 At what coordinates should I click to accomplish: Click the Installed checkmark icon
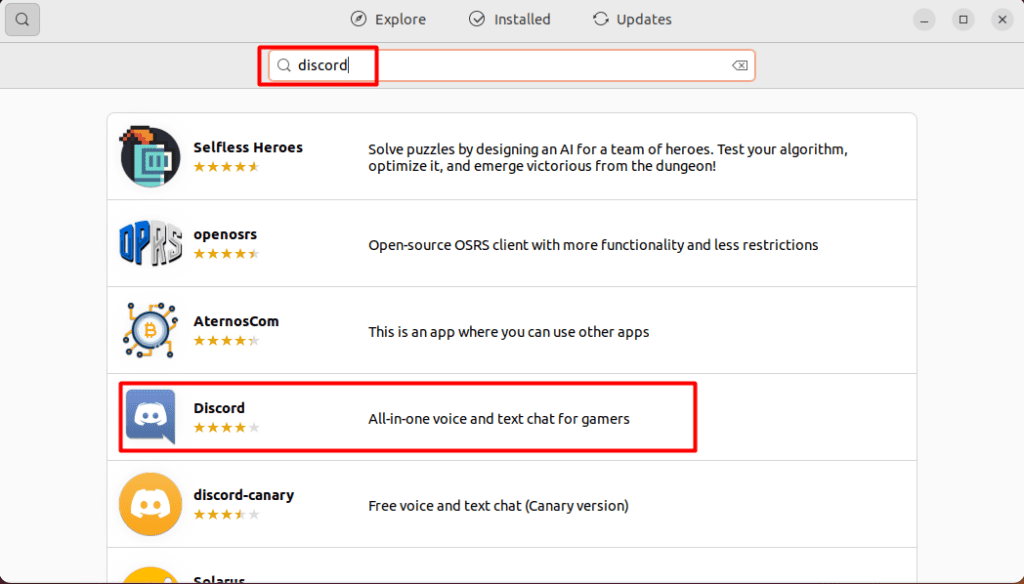pyautogui.click(x=477, y=19)
